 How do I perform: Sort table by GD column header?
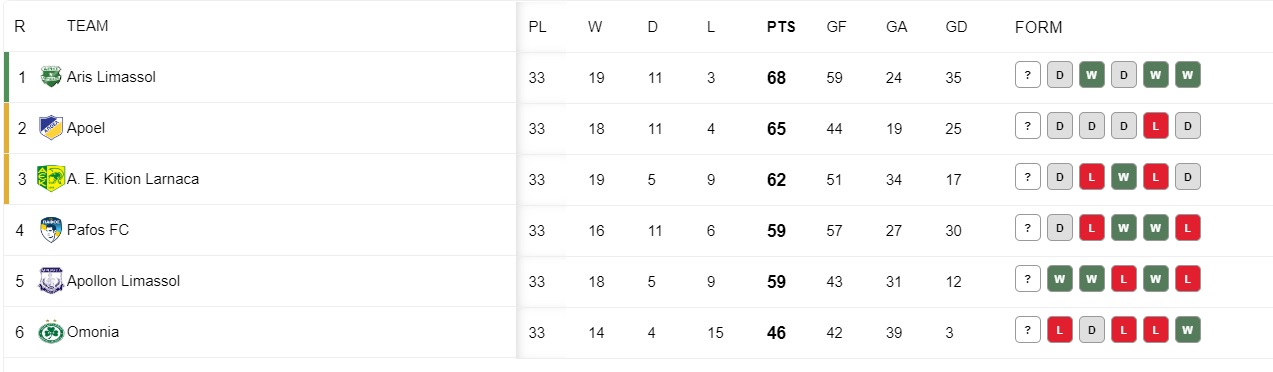(x=956, y=27)
